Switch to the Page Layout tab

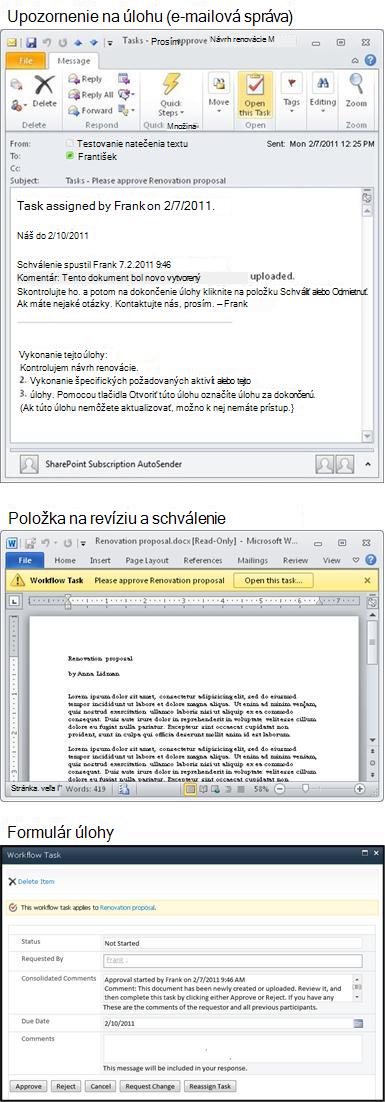[148, 560]
